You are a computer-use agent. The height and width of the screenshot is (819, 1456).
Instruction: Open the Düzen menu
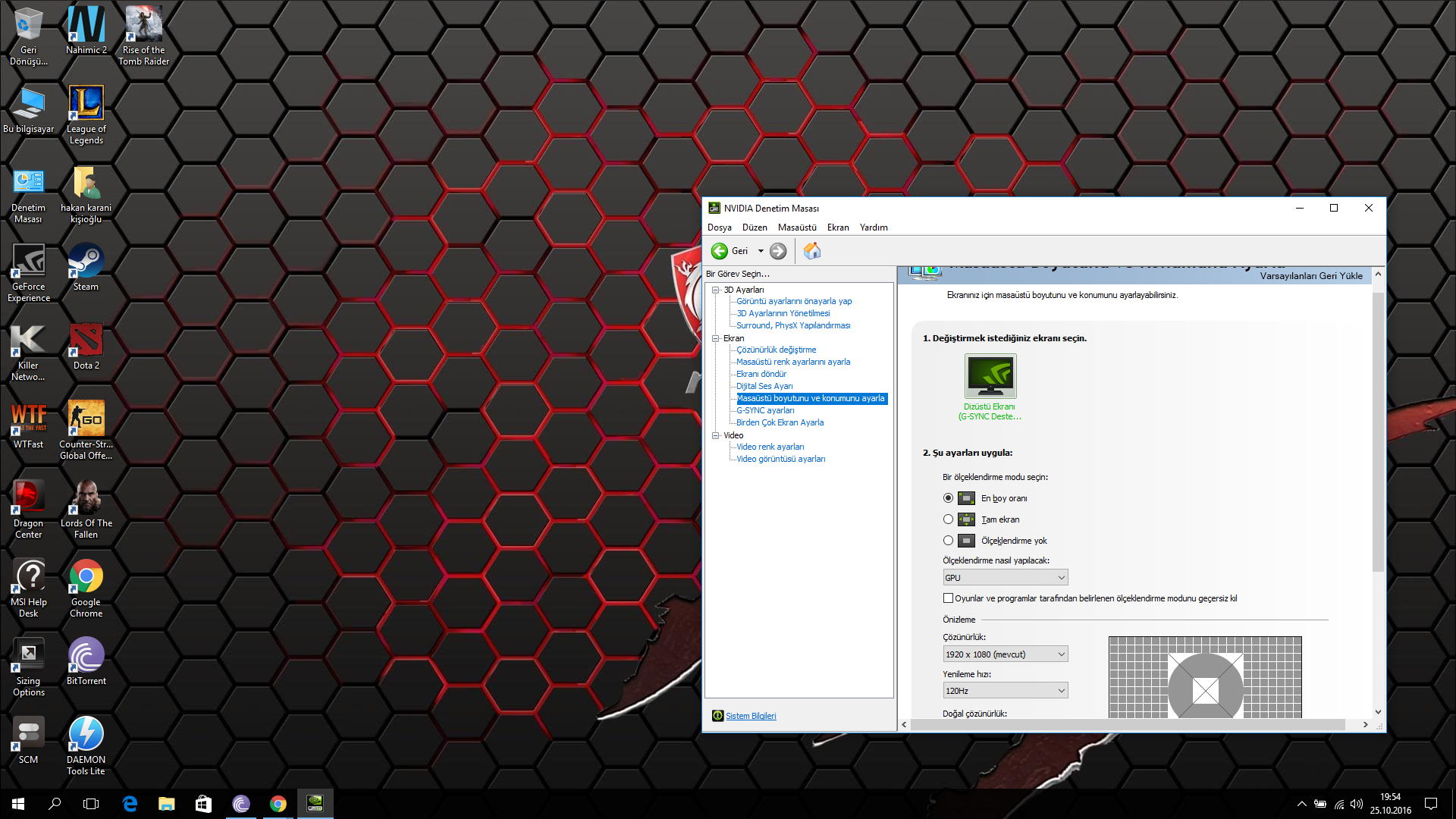pos(755,227)
